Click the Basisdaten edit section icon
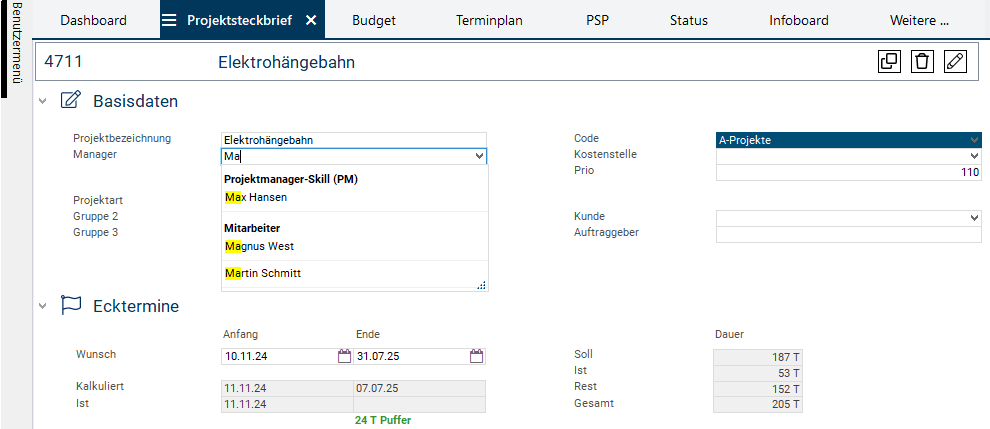990x429 pixels. [x=71, y=100]
